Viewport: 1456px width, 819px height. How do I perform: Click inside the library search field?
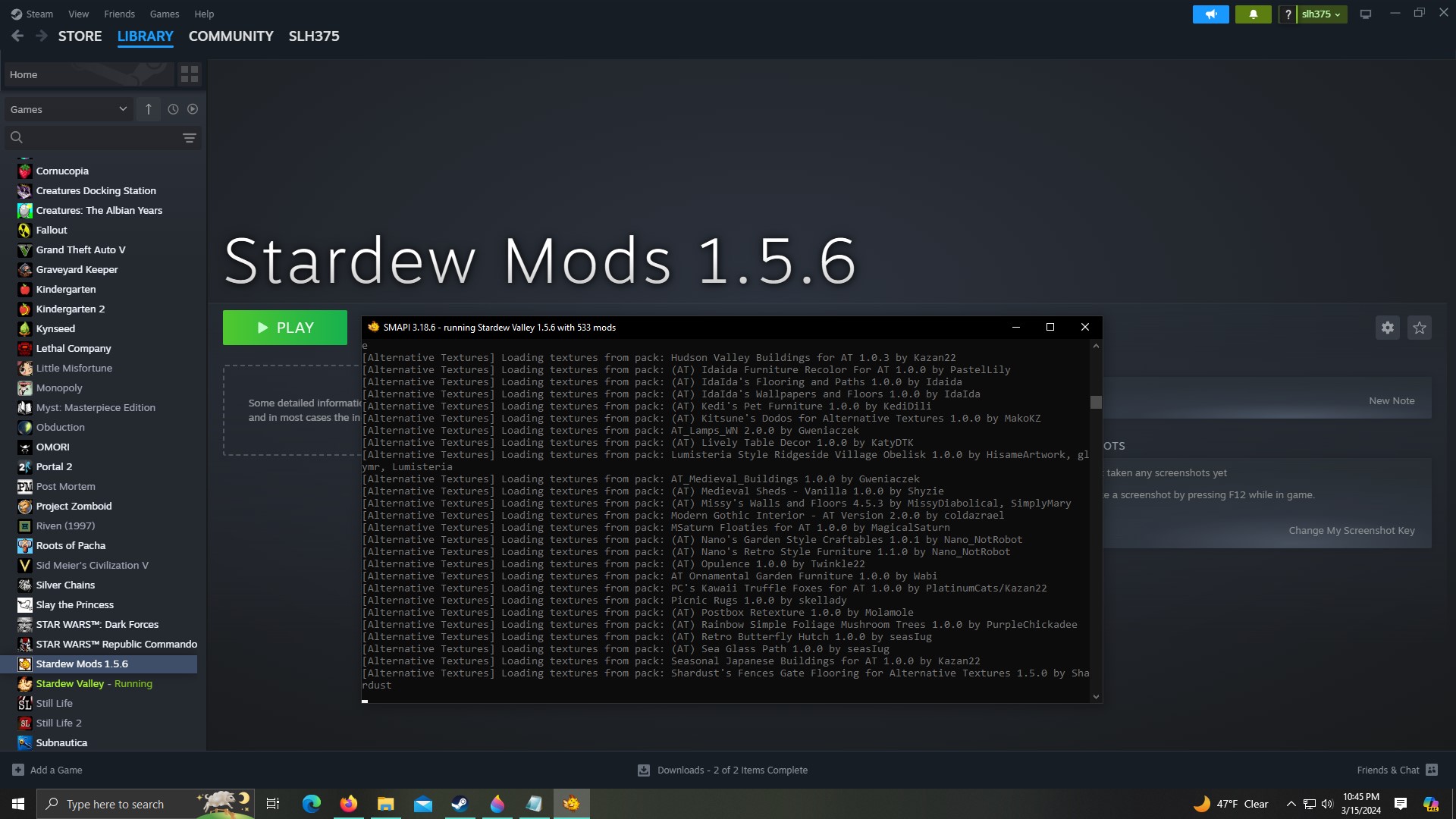click(x=102, y=137)
